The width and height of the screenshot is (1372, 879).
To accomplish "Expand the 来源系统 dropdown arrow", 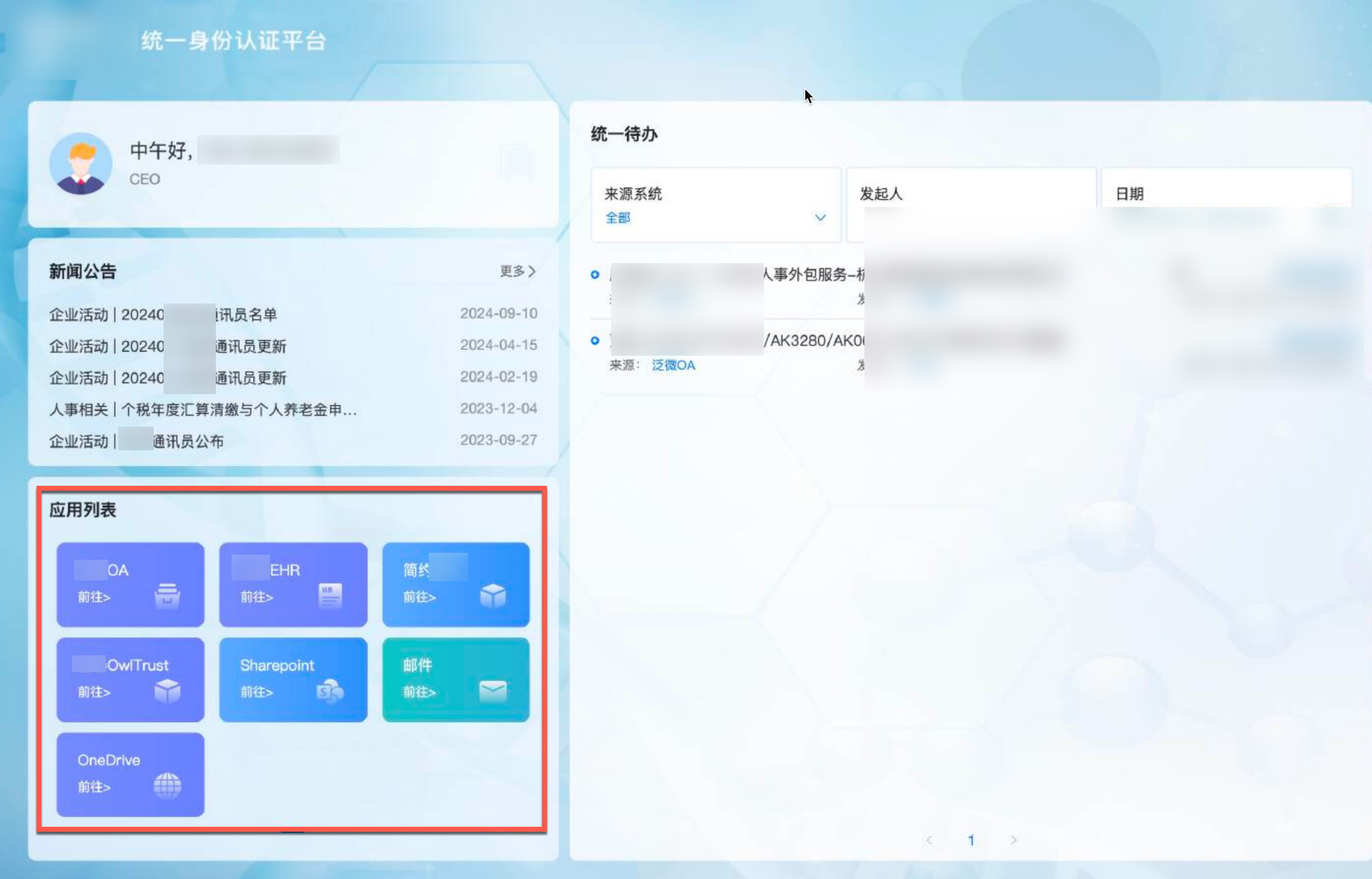I will 820,217.
